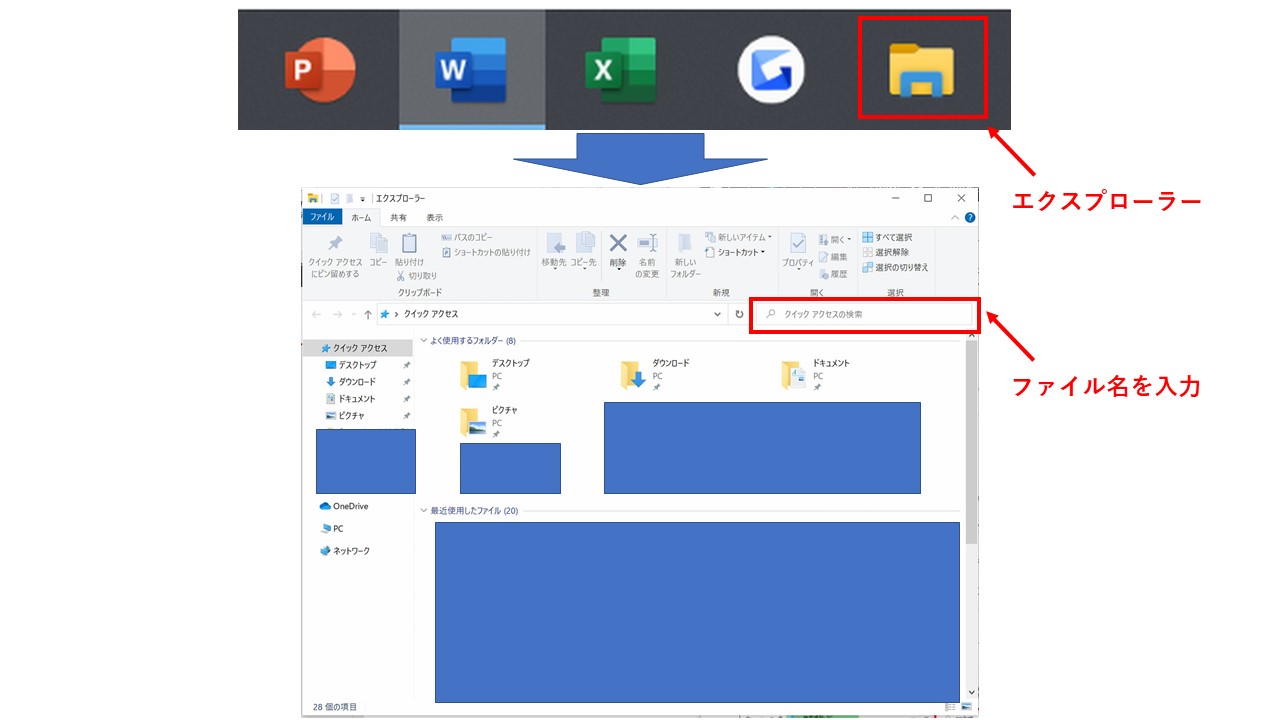Select ドキュメント folder in frequent folders
Image resolution: width=1280 pixels, height=720 pixels.
(817, 374)
